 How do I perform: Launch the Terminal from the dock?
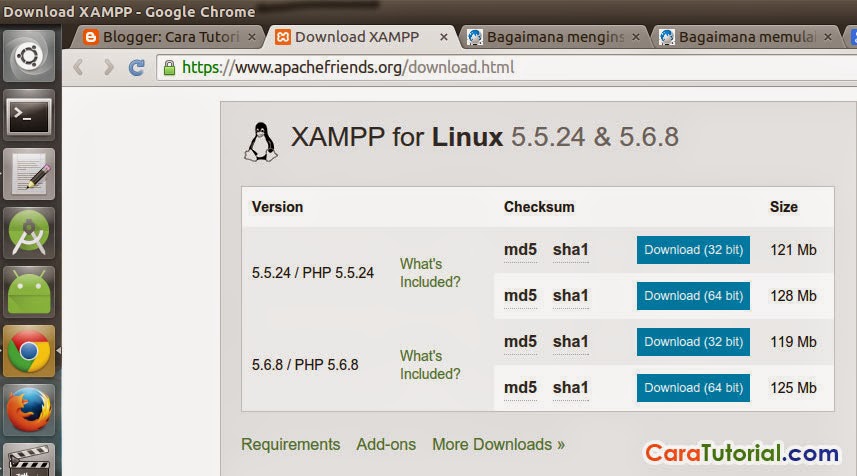29,115
